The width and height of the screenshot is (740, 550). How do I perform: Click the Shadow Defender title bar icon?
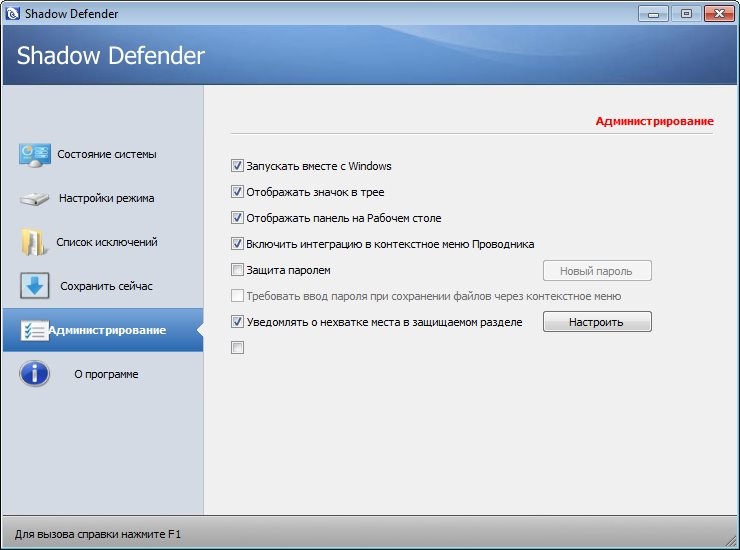(x=12, y=13)
